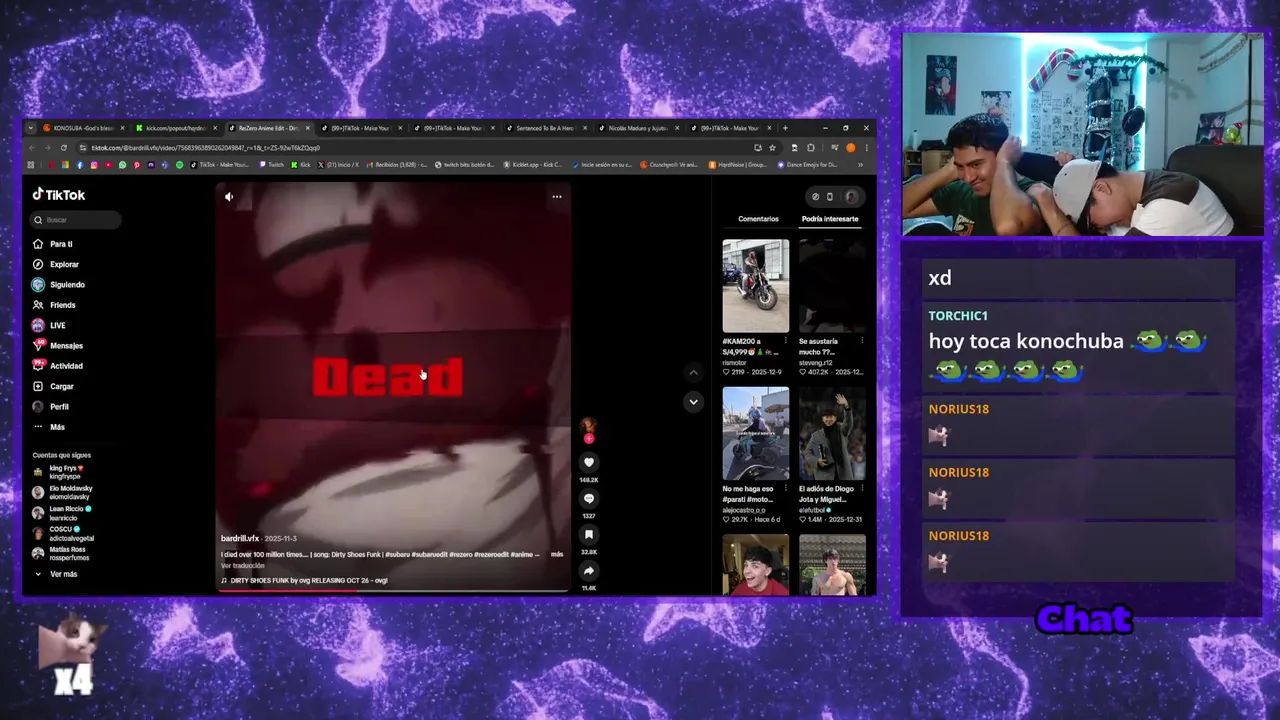
Task: Open more options on #KAM200 video card
Action: click(x=786, y=341)
